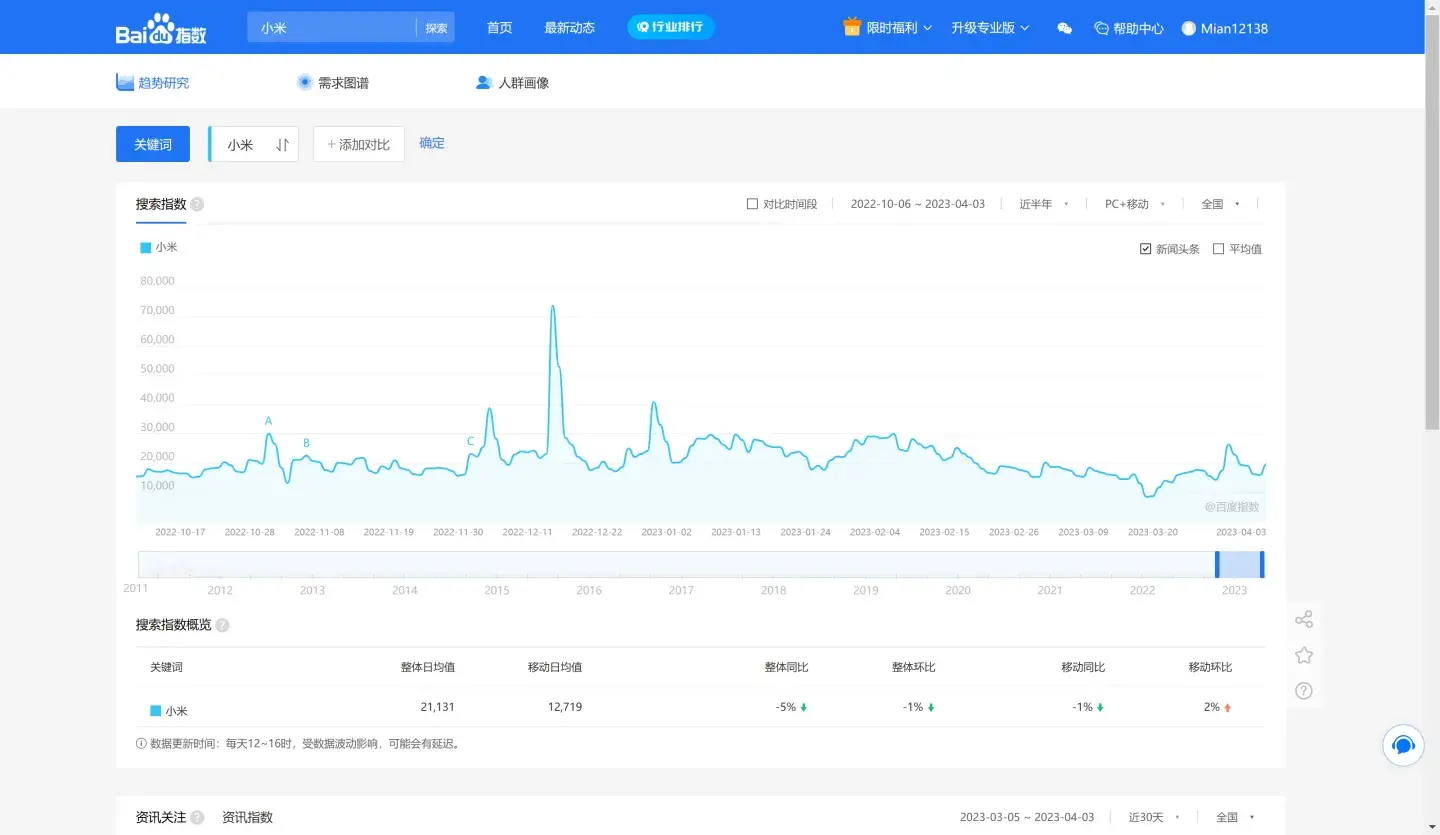Screen dimensions: 1440x835
Task: Click the info icon before 数据更新时间
Action: (x=141, y=744)
